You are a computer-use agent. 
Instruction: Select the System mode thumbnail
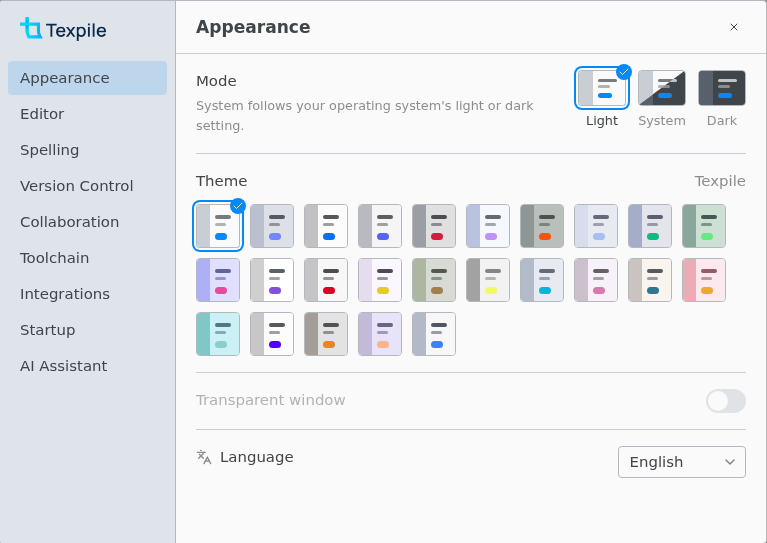[661, 88]
